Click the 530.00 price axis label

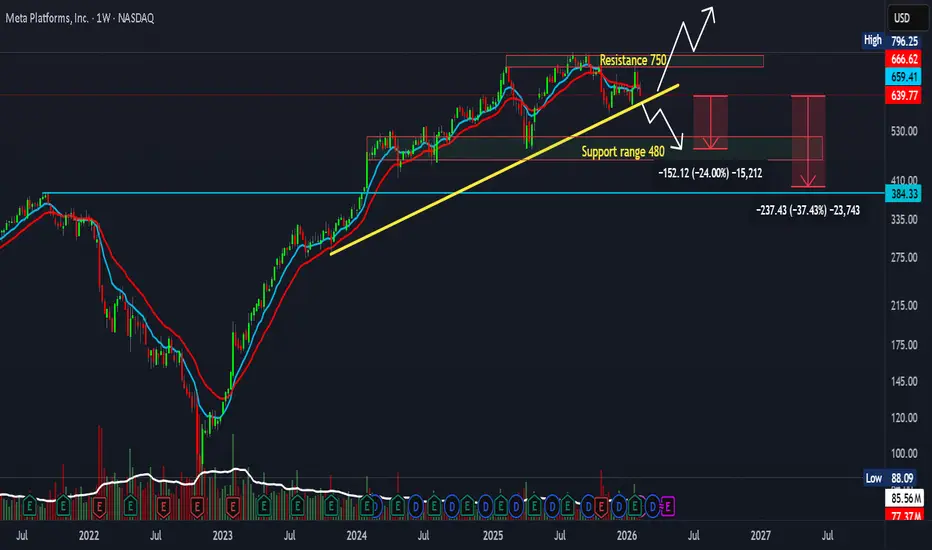pyautogui.click(x=904, y=131)
